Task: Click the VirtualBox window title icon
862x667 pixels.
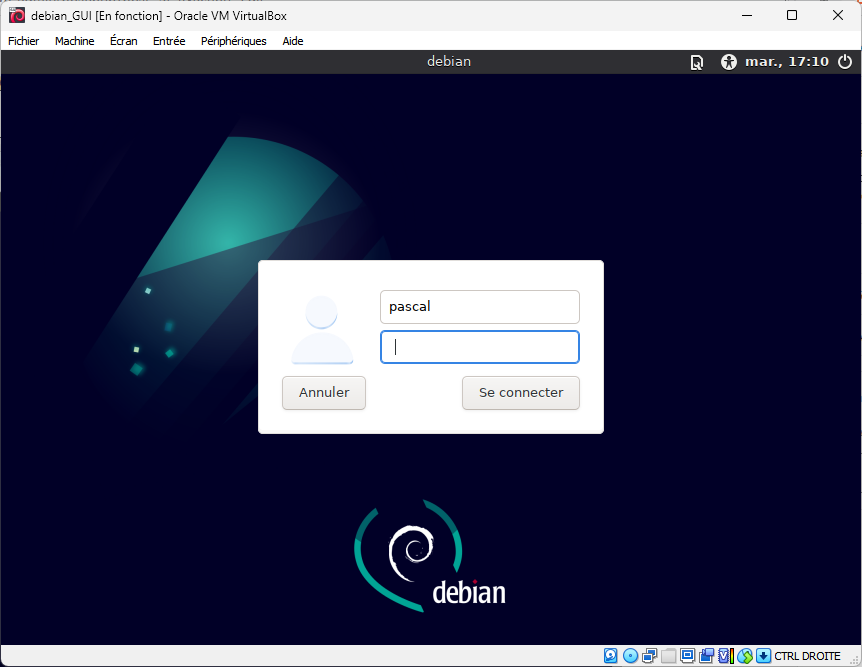Action: 17,15
